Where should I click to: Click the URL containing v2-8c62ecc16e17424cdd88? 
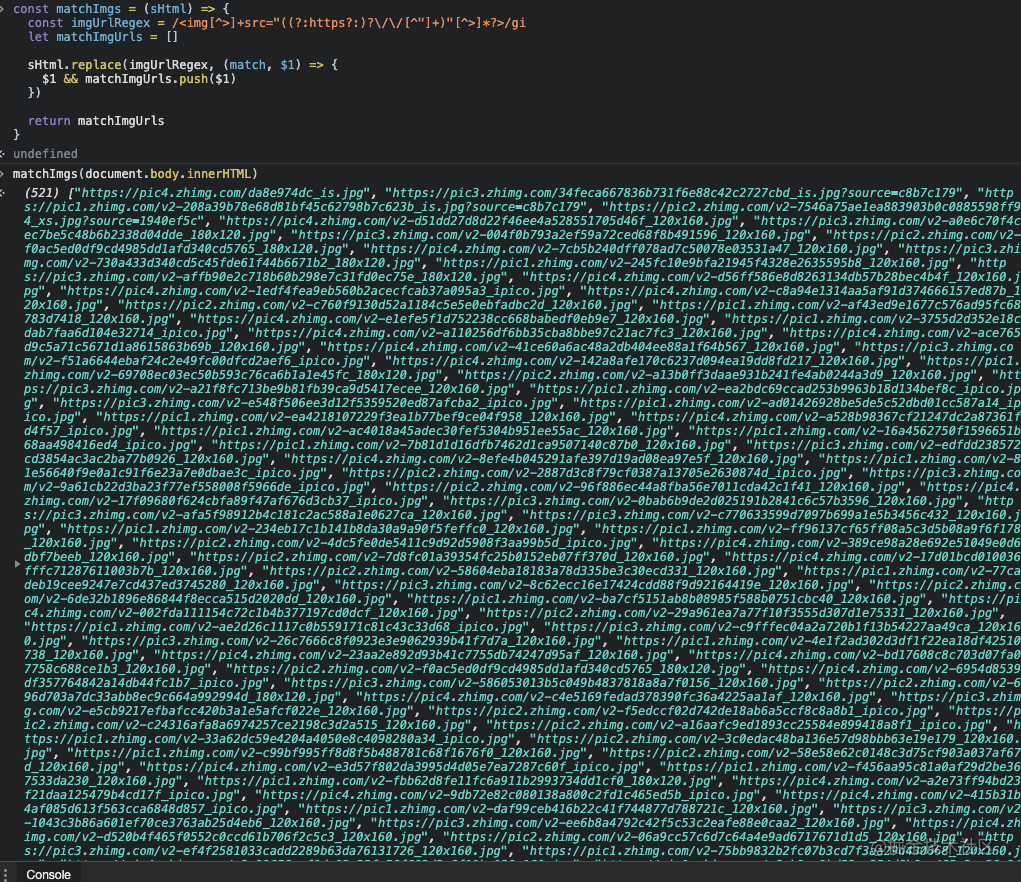click(x=594, y=585)
